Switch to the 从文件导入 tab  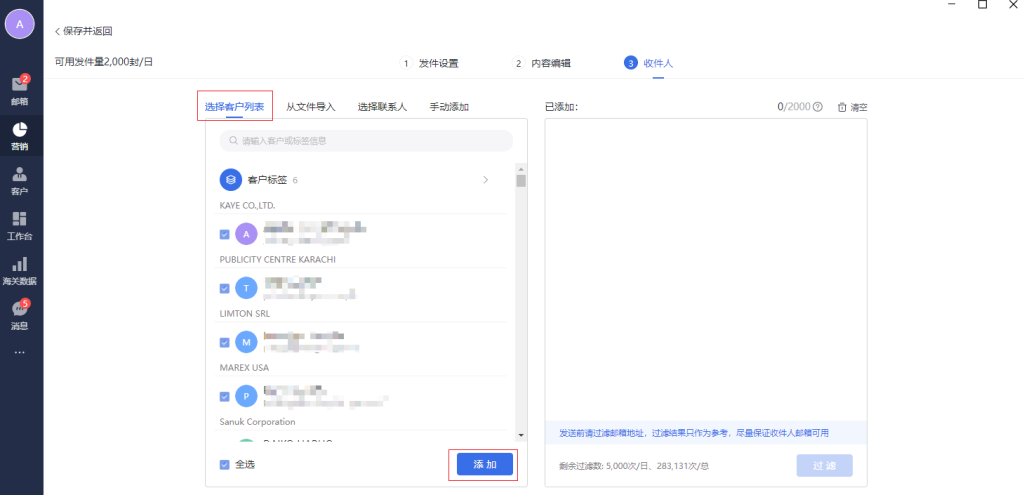(310, 107)
